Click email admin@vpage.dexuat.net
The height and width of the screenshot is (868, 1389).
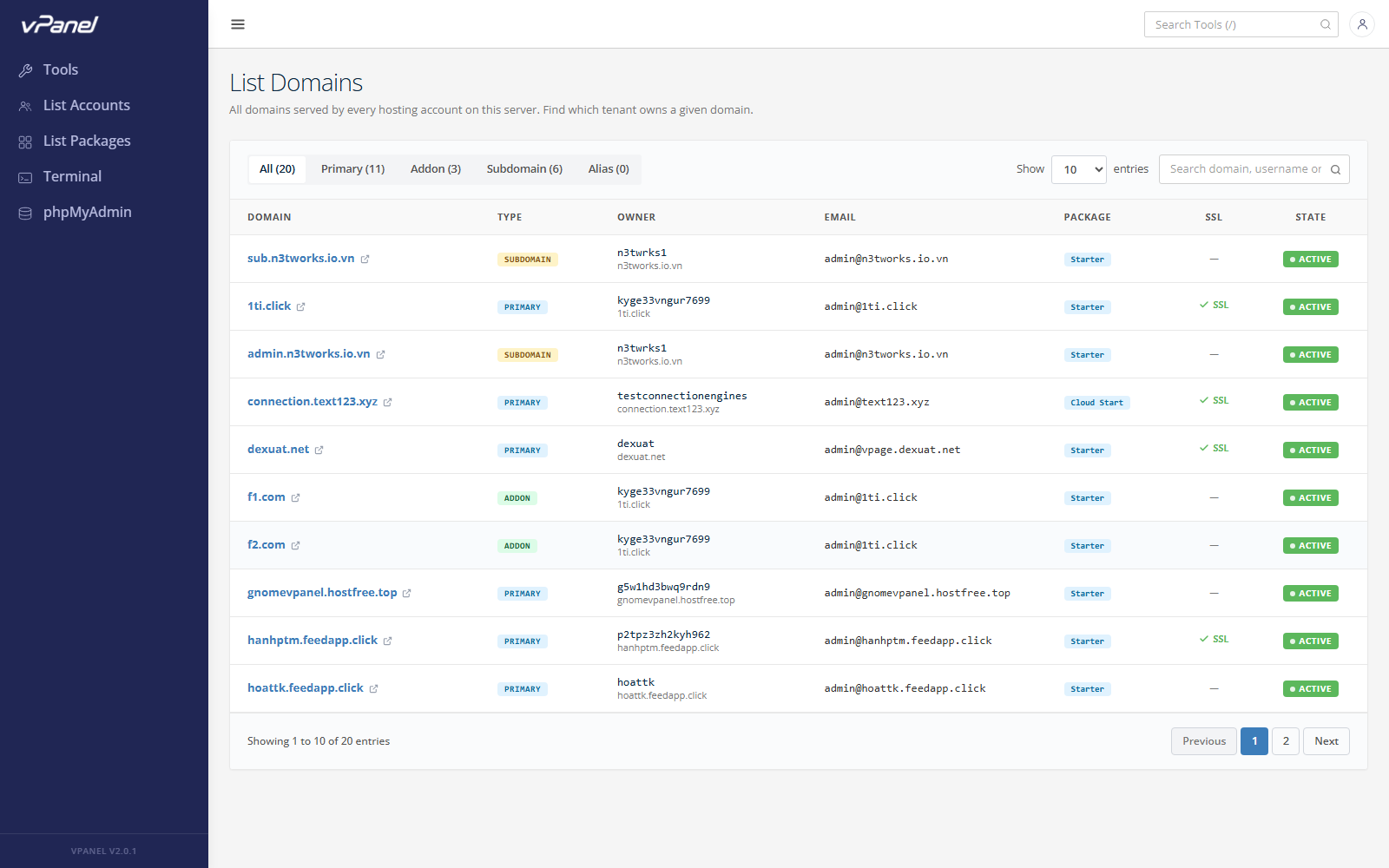pyautogui.click(x=892, y=450)
